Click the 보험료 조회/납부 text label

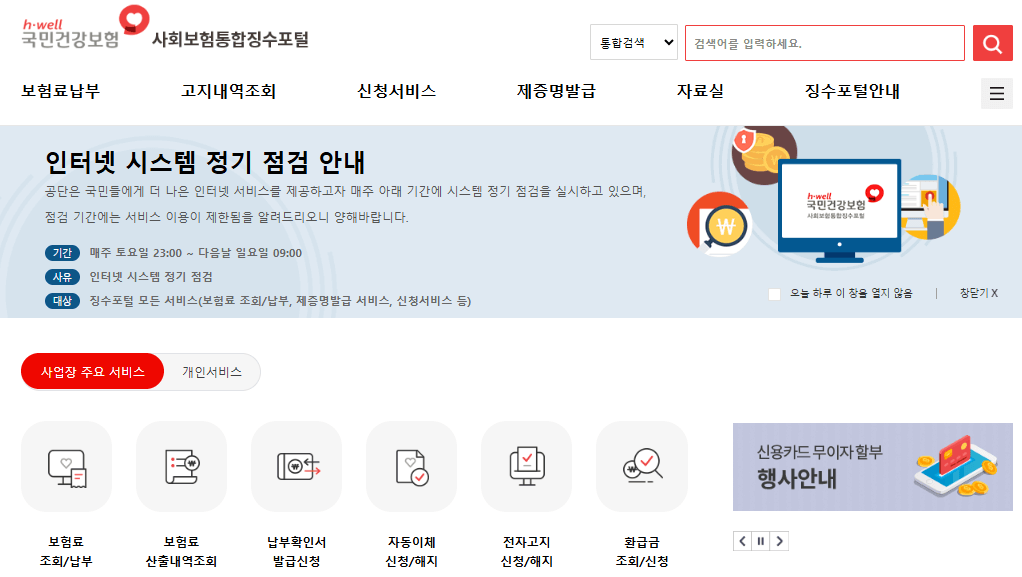coord(66,552)
